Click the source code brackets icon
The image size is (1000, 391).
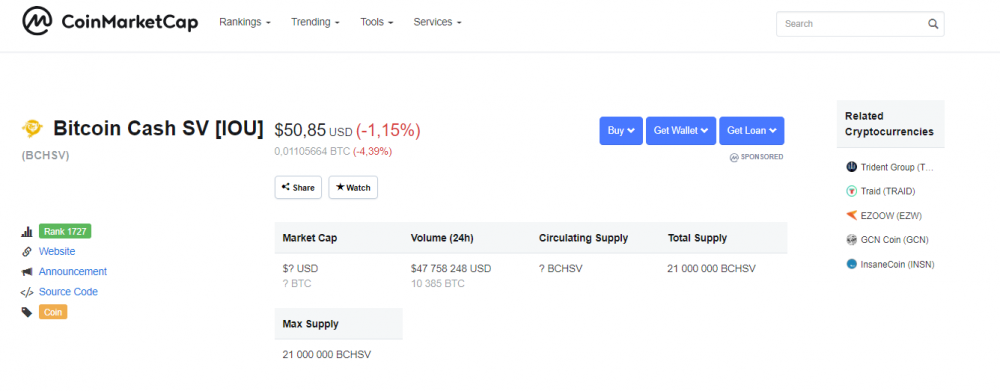tap(27, 292)
